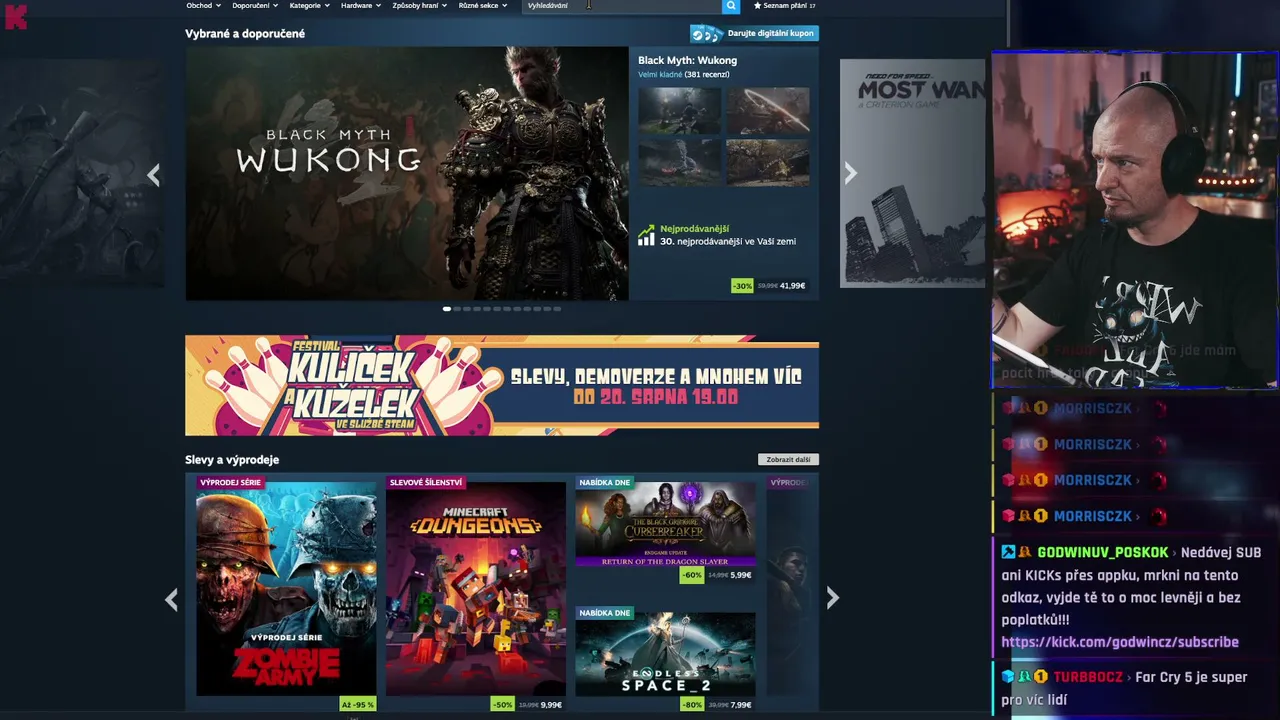Screen dimensions: 1280x720
Task: Select the bottom-left Wukong screenshot thumbnail
Action: coord(680,162)
